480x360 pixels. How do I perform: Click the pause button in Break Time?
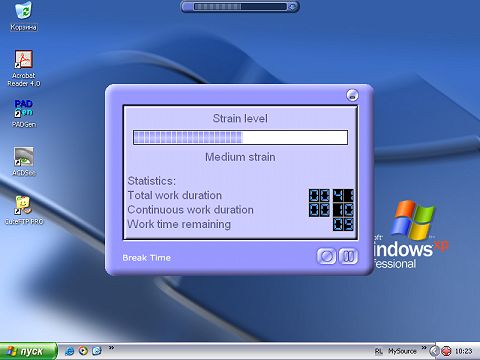click(x=348, y=256)
